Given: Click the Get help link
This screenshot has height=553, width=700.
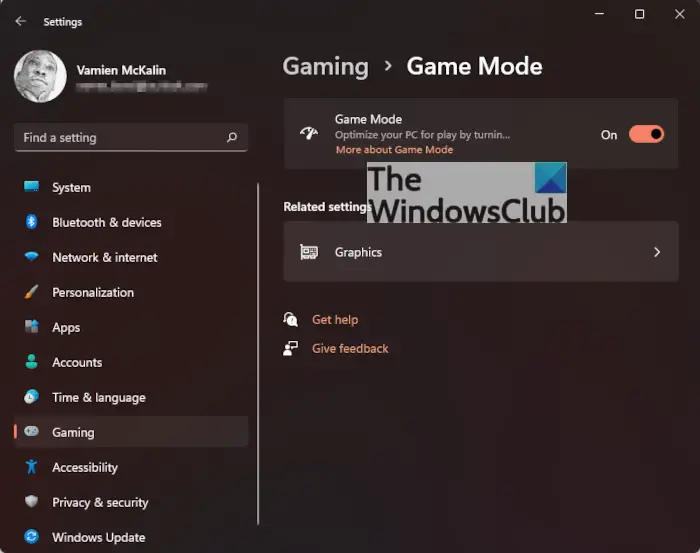Looking at the screenshot, I should click(x=335, y=320).
